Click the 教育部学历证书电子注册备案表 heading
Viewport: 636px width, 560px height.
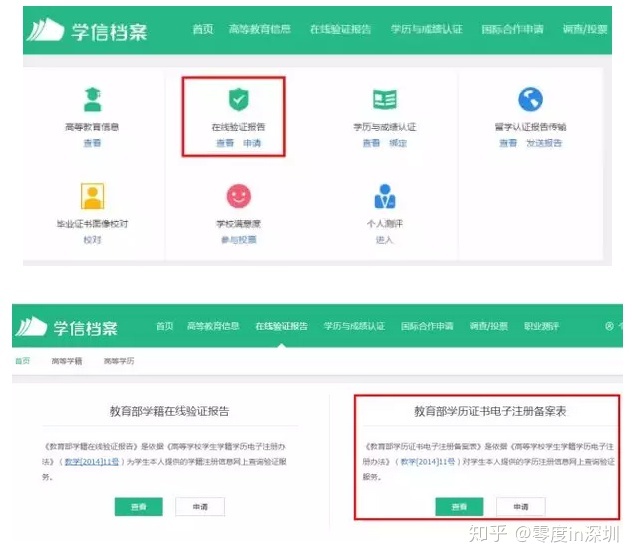[490, 411]
